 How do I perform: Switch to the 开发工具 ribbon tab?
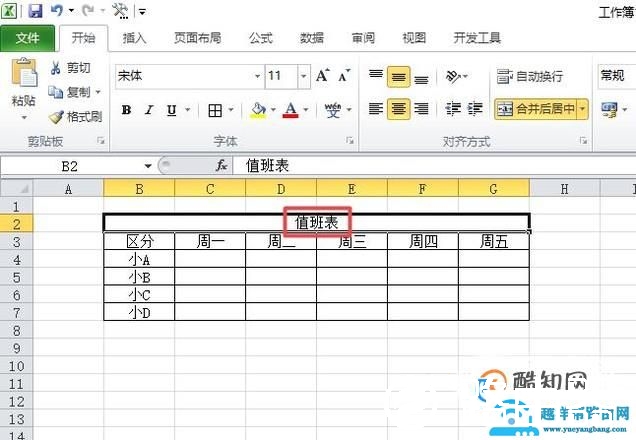click(477, 38)
